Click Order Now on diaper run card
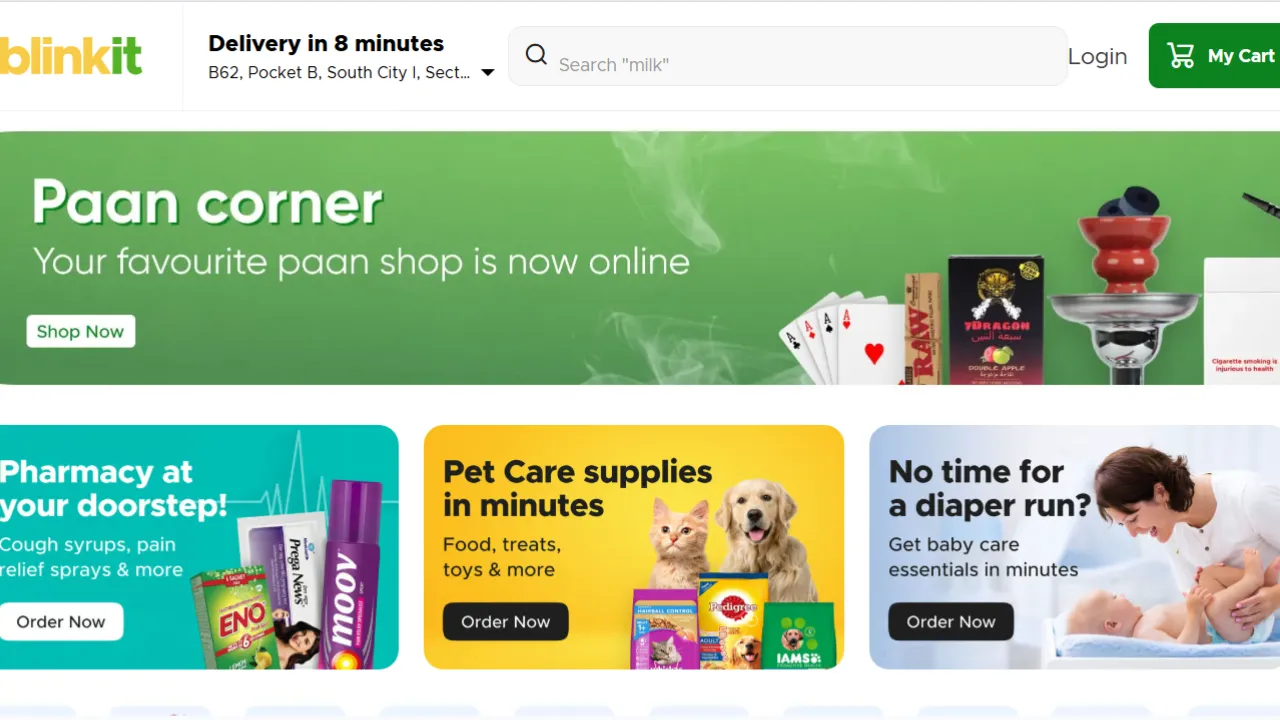This screenshot has height=720, width=1280. tap(950, 621)
